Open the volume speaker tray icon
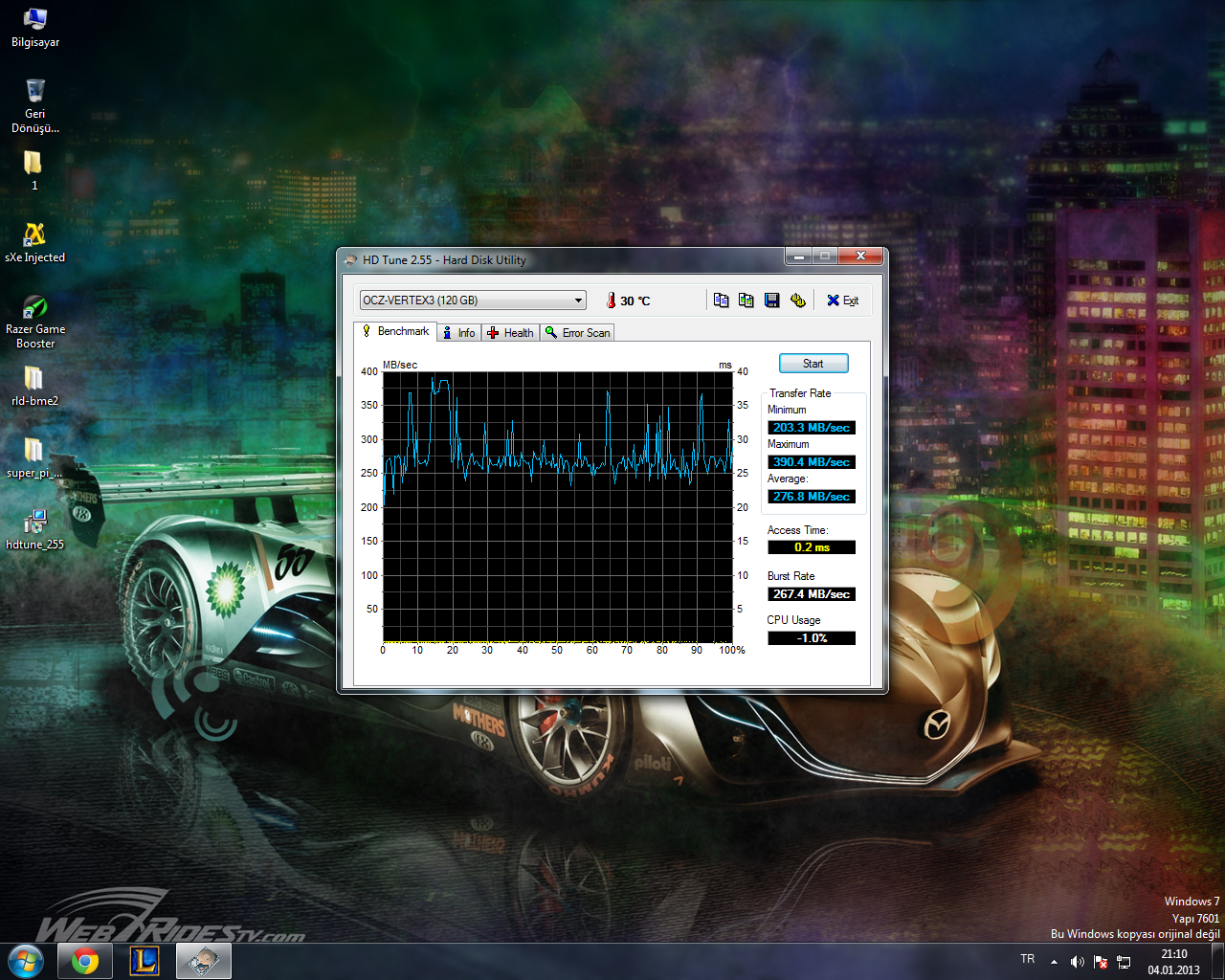This screenshot has height=980, width=1225. 1078,961
